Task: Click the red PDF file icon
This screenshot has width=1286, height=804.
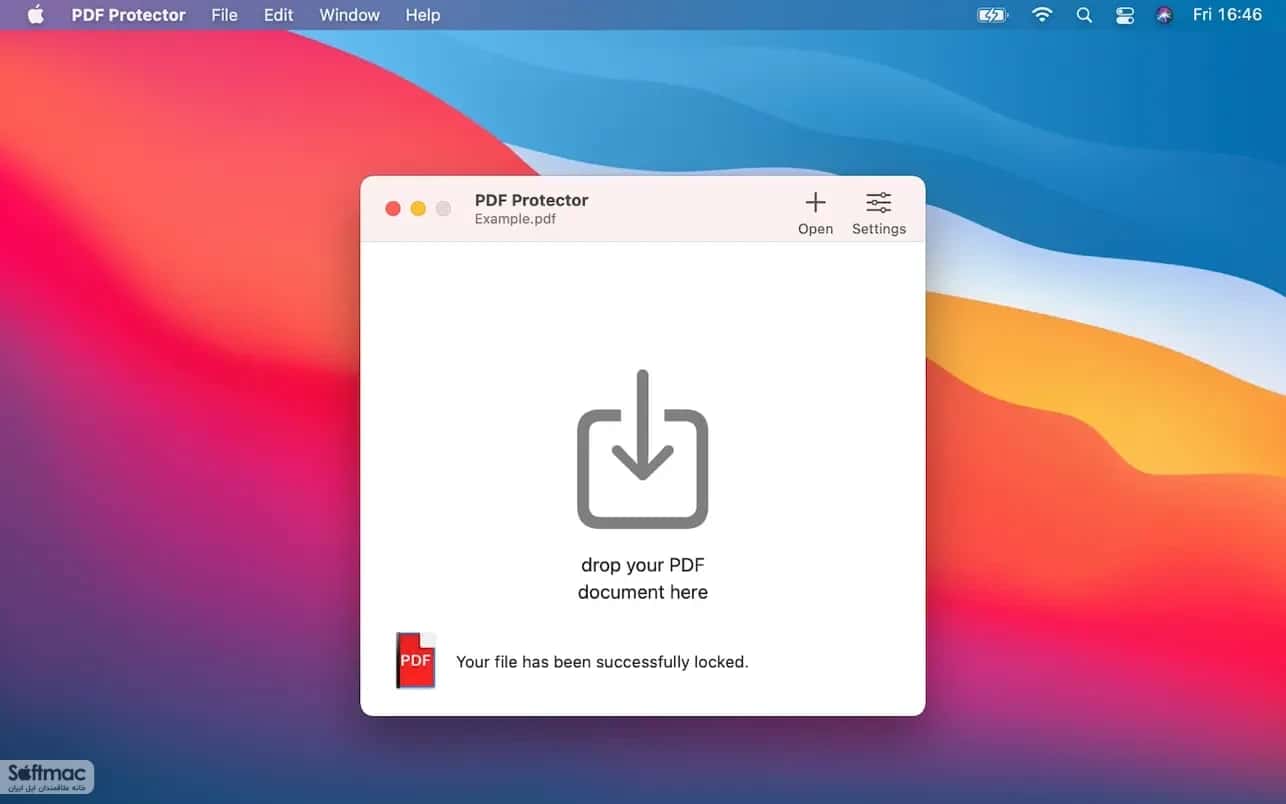Action: 416,660
